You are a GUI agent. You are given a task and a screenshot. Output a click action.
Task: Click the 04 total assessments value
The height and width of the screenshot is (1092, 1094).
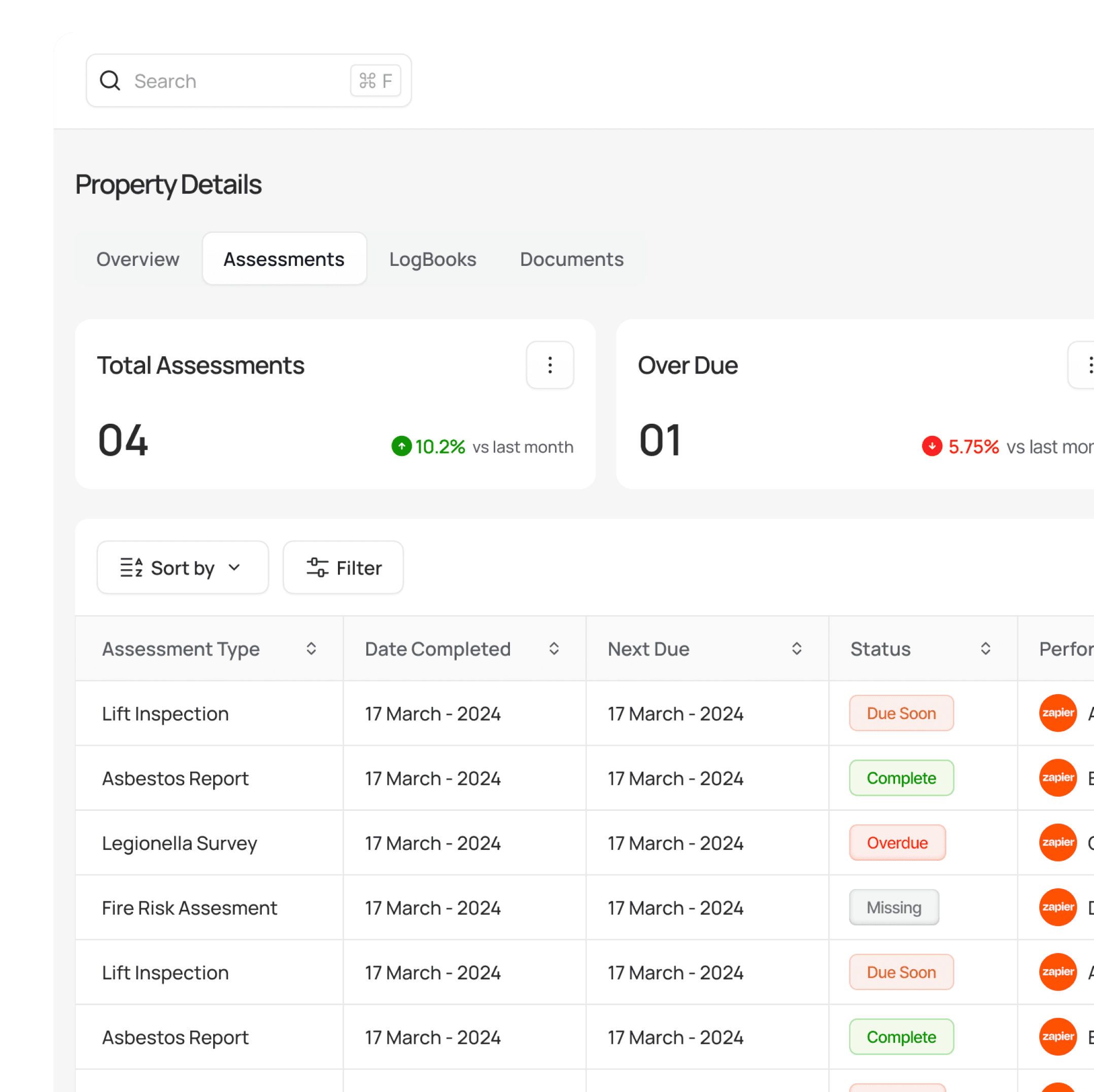click(x=123, y=440)
